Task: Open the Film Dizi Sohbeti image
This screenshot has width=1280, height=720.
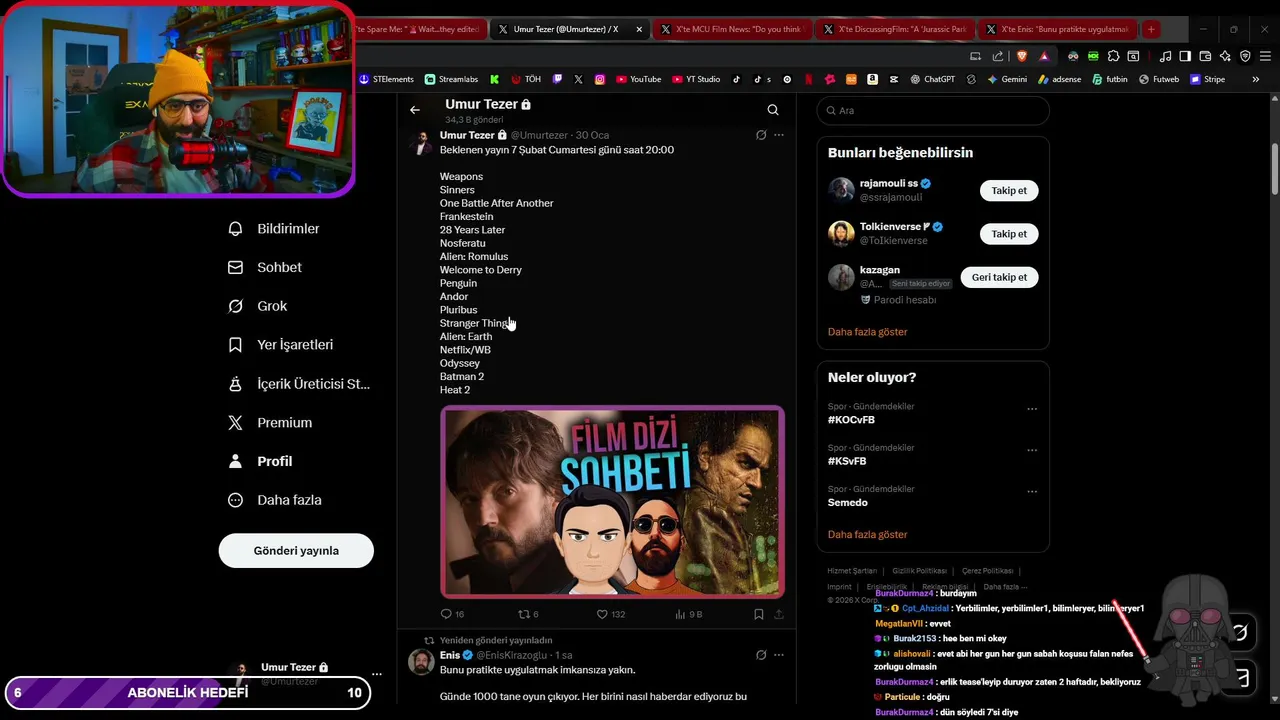Action: [x=612, y=502]
